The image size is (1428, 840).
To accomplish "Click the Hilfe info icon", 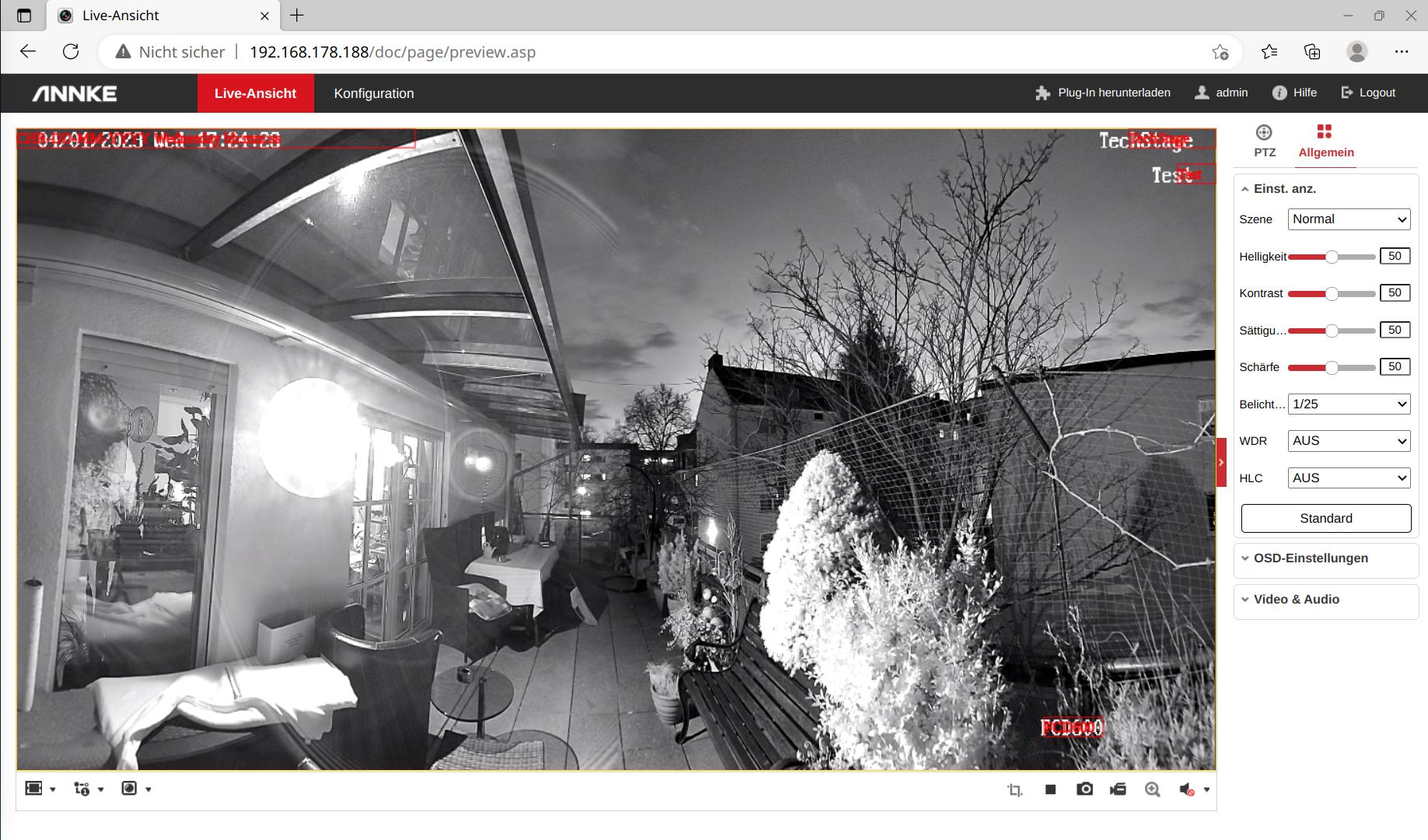I will 1279,93.
